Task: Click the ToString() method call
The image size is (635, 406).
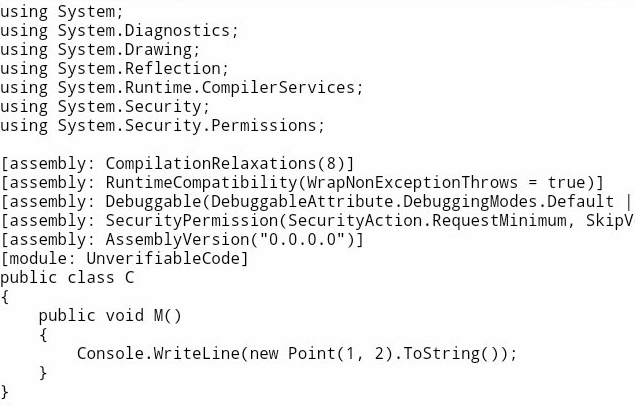Action: (451, 355)
